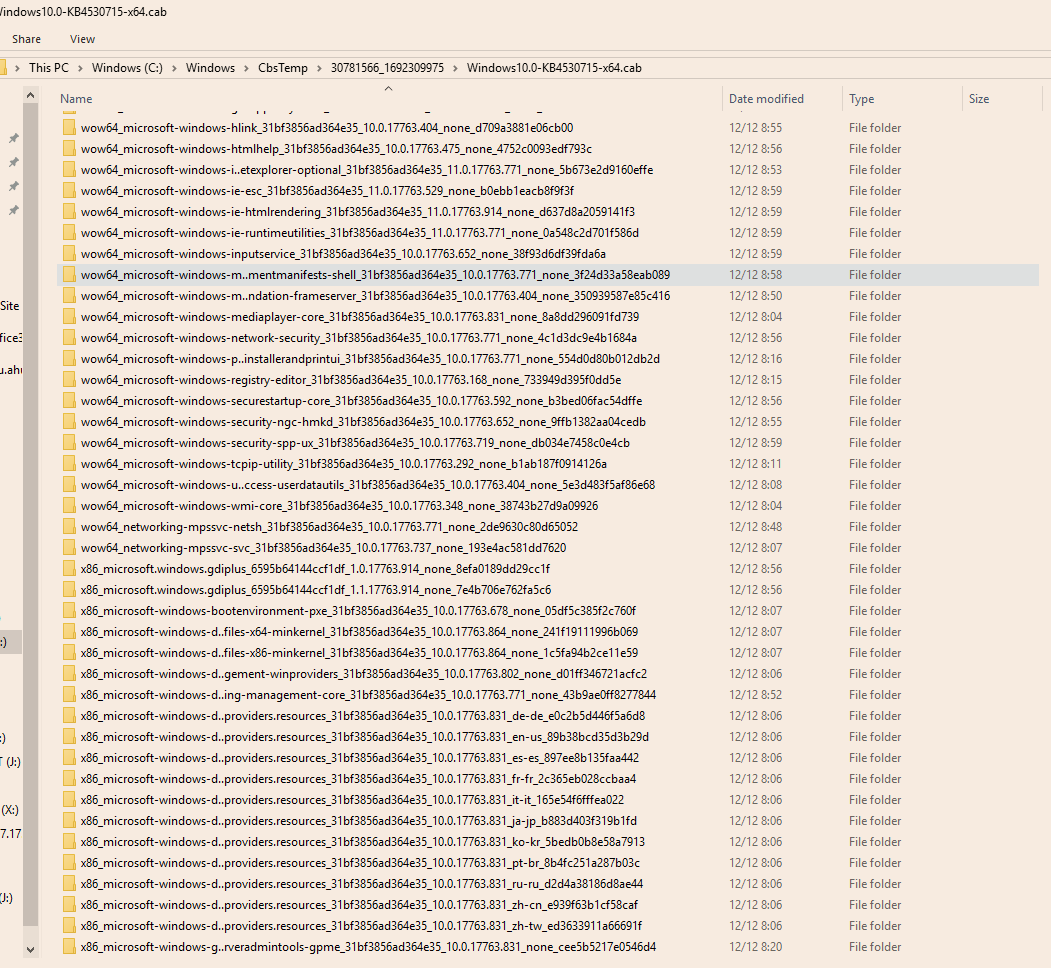Click the securestartup-core folder icon
This screenshot has width=1051, height=968.
click(68, 401)
